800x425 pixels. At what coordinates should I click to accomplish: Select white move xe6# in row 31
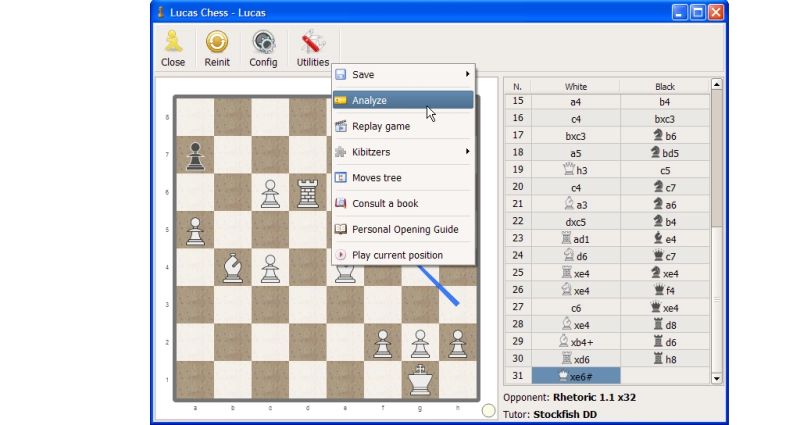tap(576, 376)
